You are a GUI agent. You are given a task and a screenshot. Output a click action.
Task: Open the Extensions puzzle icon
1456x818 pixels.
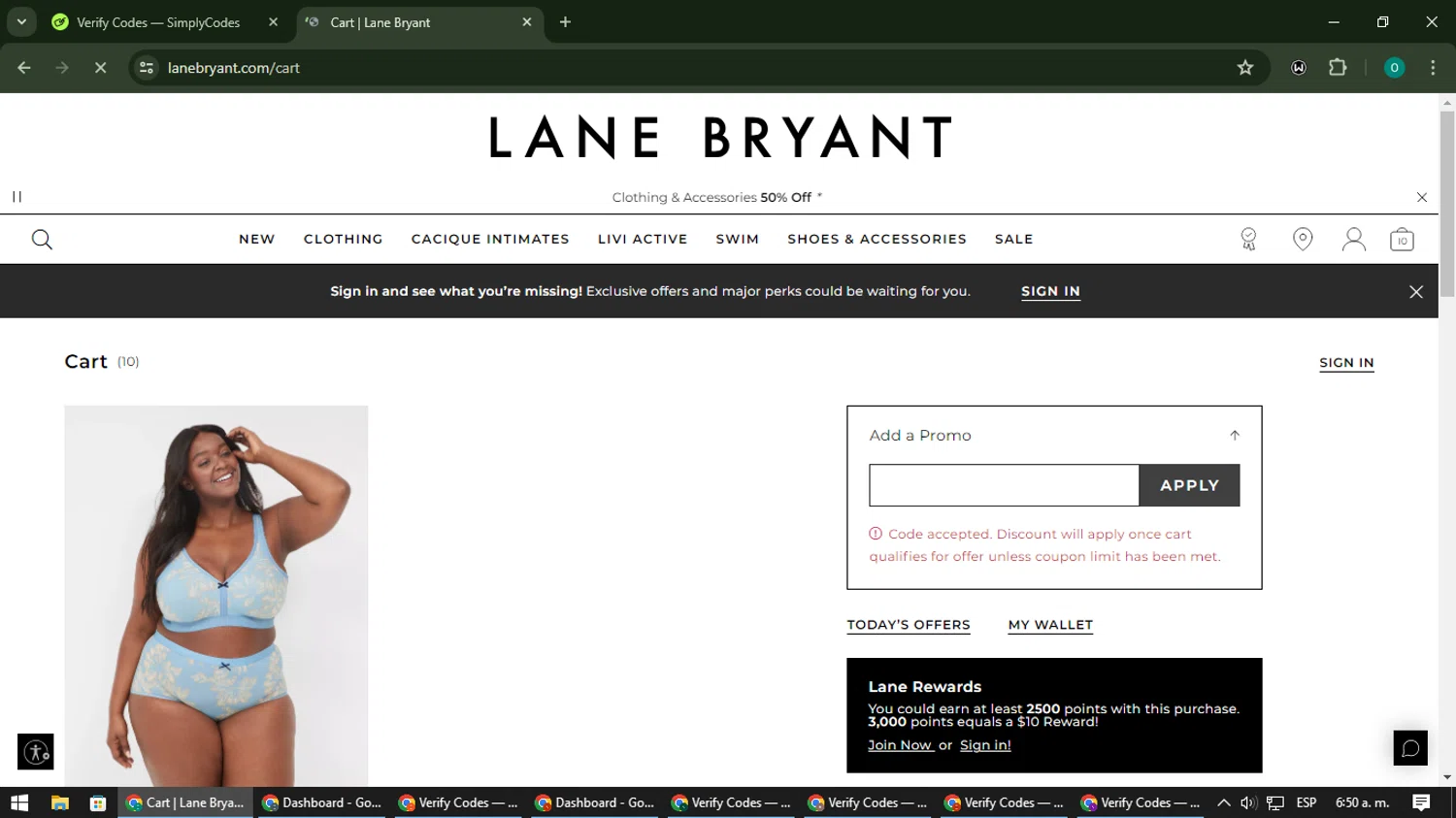coord(1338,68)
